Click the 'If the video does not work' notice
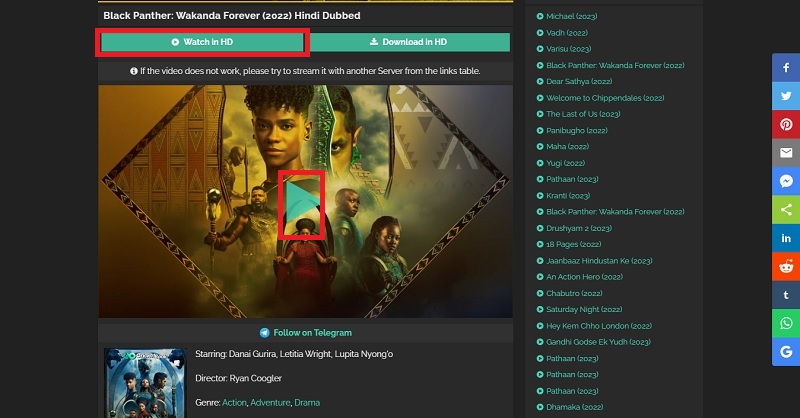This screenshot has width=800, height=418. point(305,71)
